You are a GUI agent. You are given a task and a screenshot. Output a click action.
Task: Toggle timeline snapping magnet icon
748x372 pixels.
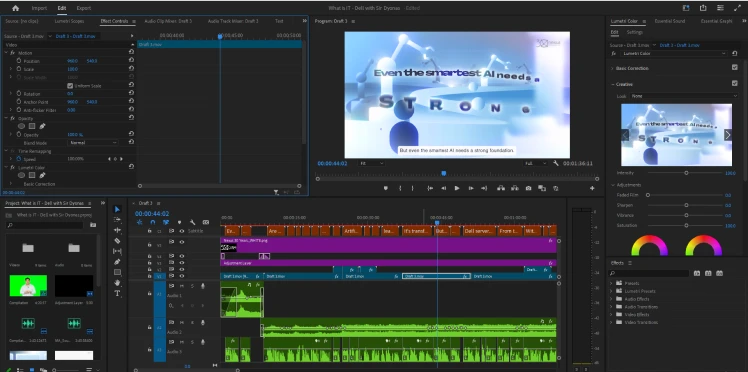tap(152, 222)
